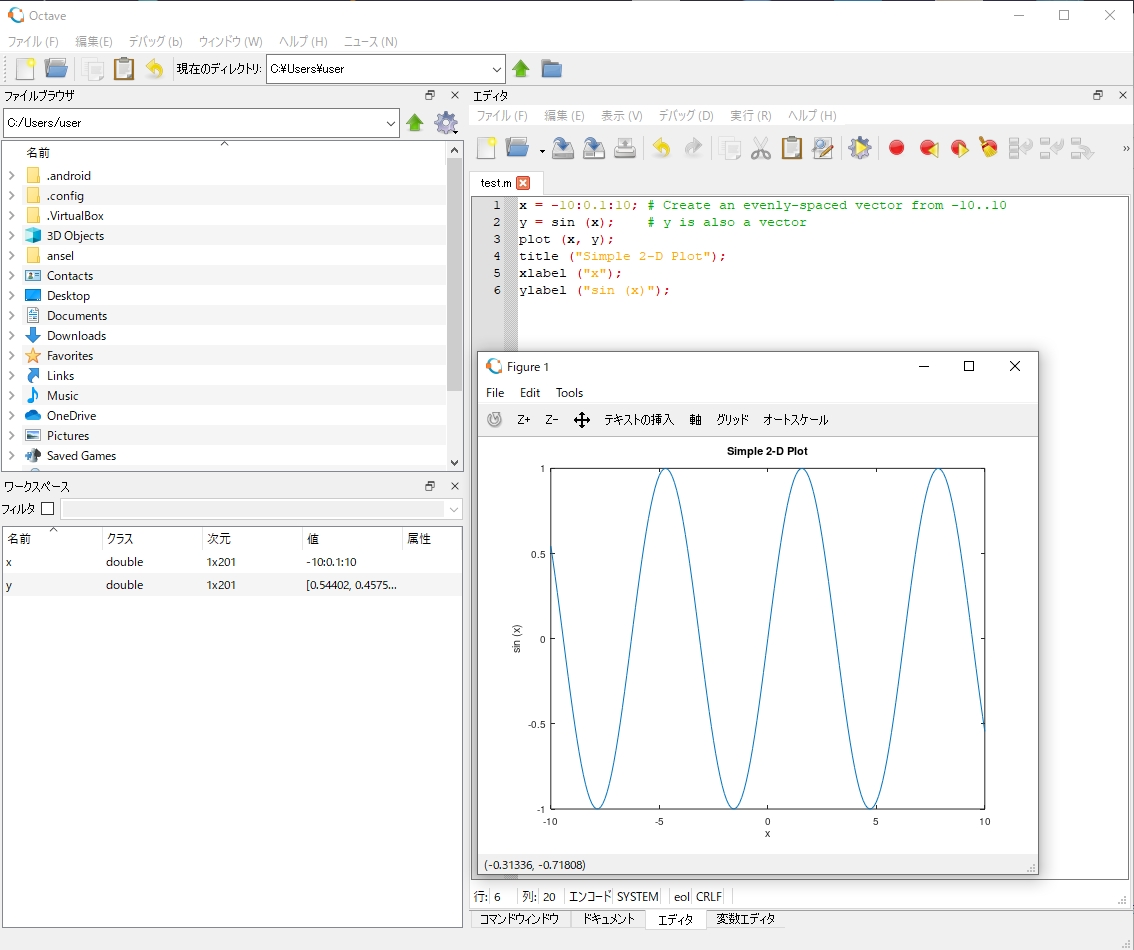The image size is (1134, 950).
Task: Enable the workspace filter checkbox
Action: (x=47, y=509)
